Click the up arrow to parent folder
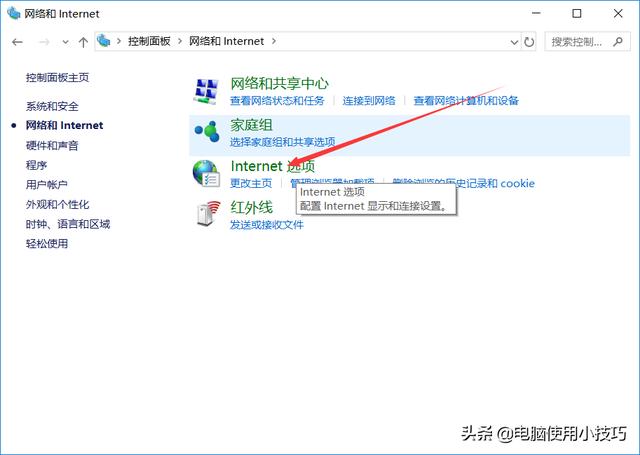640x455 pixels. pos(83,42)
